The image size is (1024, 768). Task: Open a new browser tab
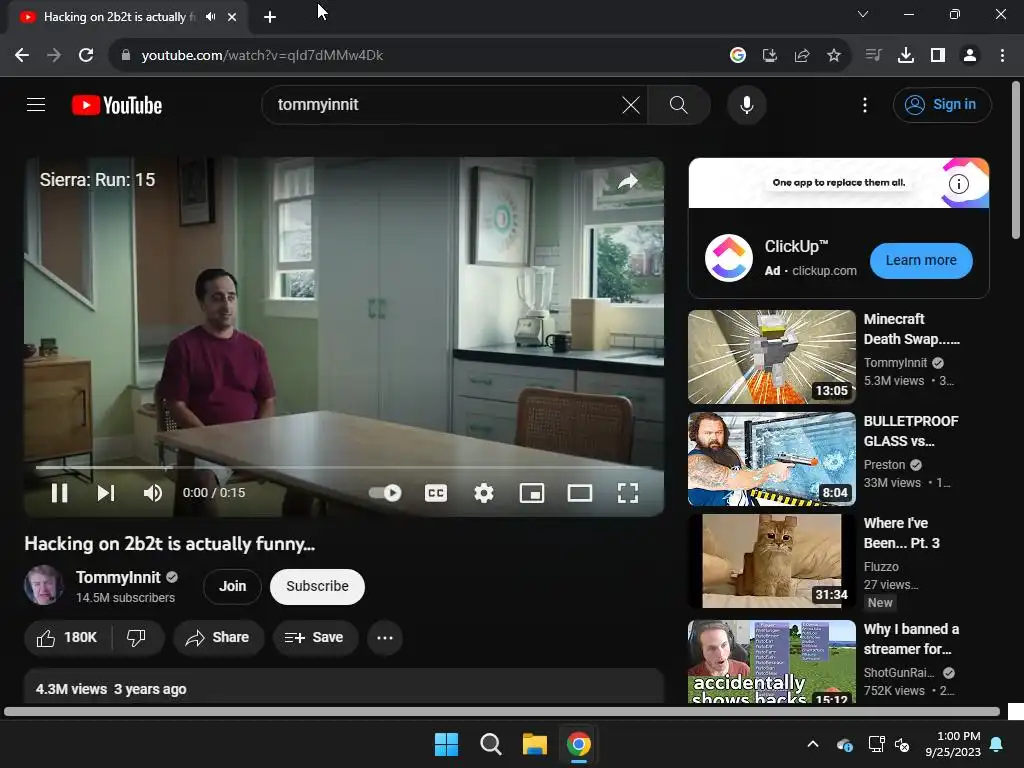click(x=270, y=17)
